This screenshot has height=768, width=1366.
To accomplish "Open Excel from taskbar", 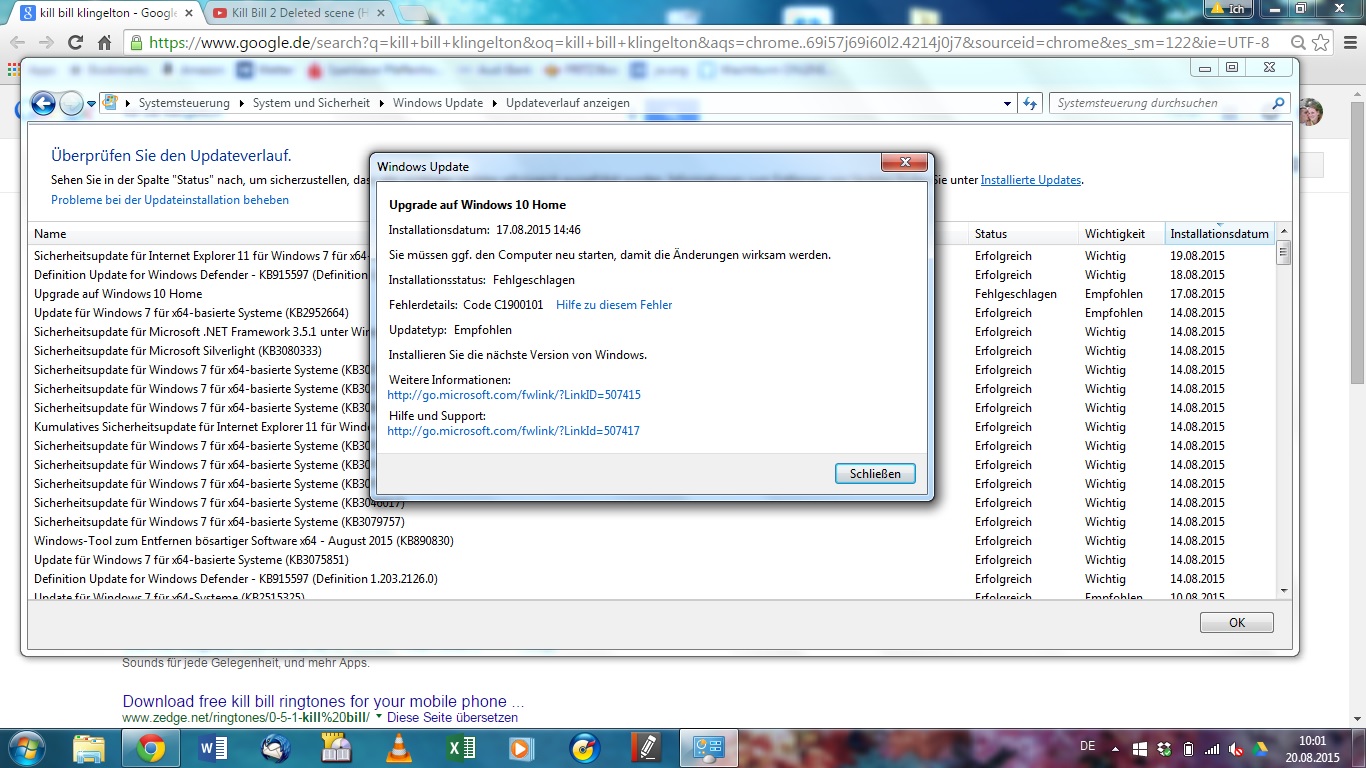I will point(461,747).
